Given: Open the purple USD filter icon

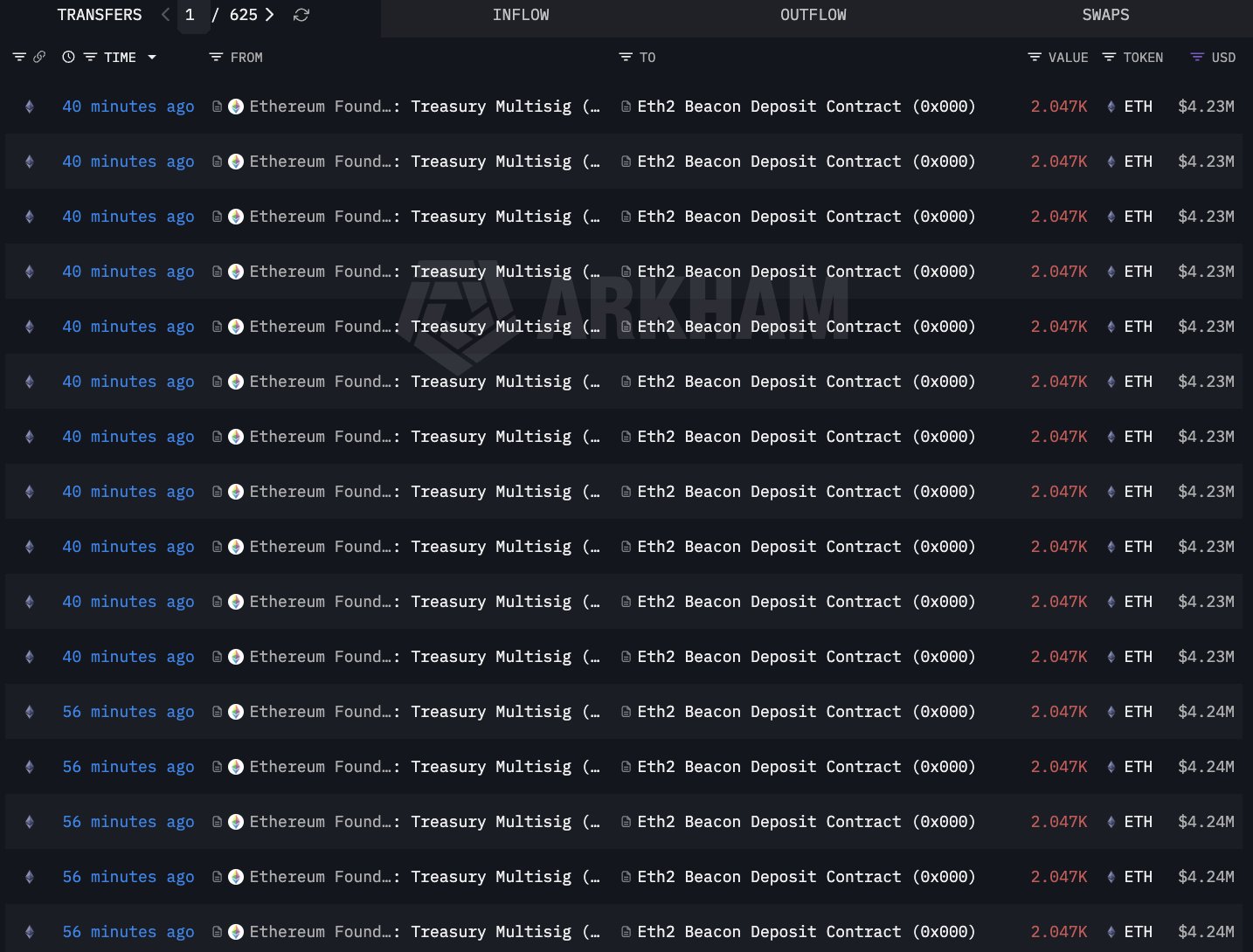Looking at the screenshot, I should click(1197, 57).
